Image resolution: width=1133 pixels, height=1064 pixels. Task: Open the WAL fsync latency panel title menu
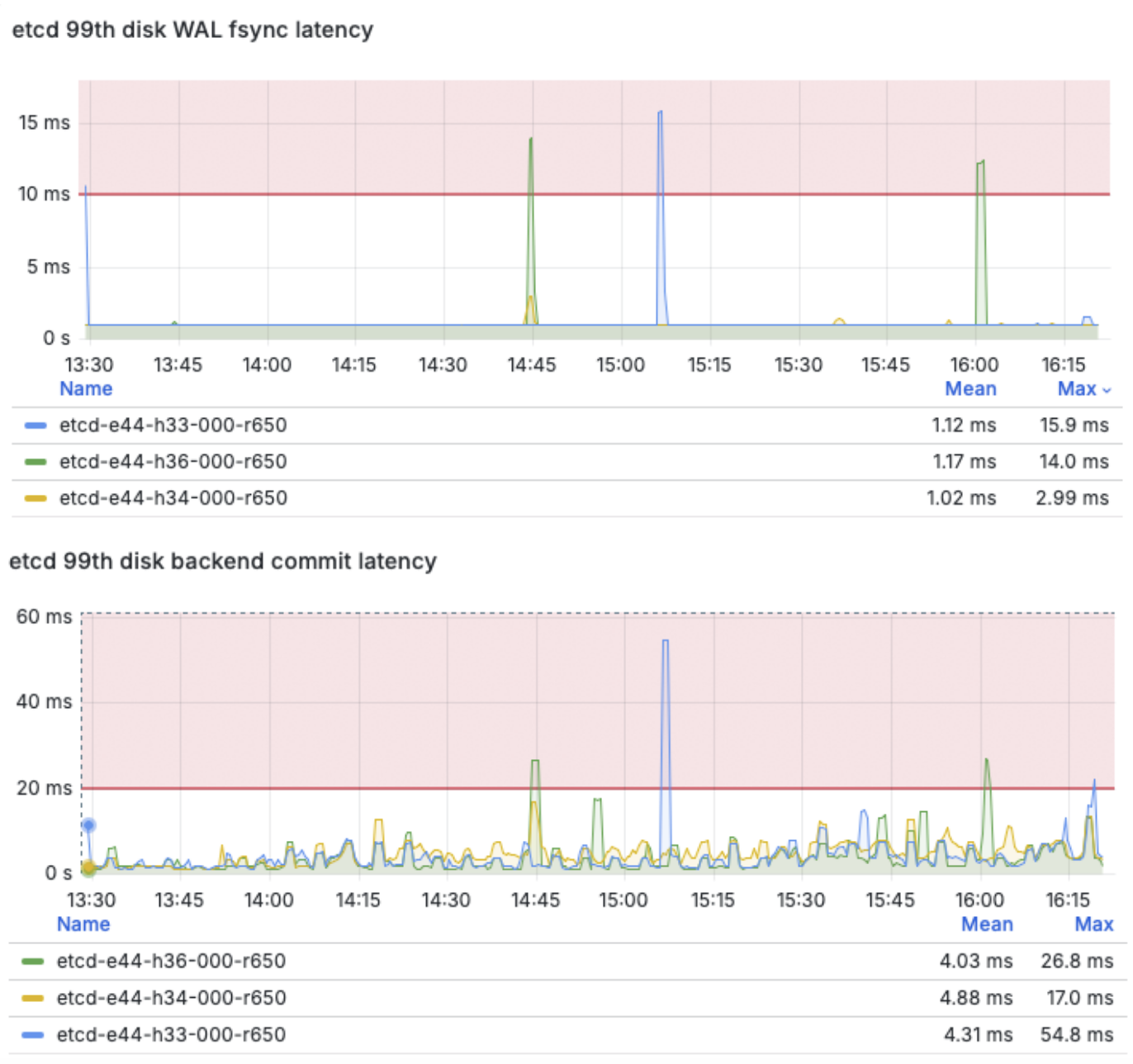click(x=192, y=30)
